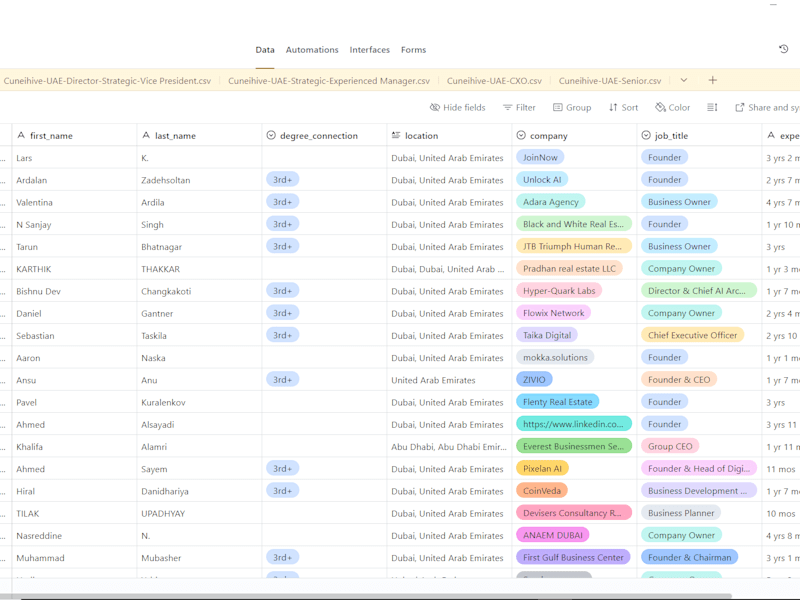Open the base history clock icon

(784, 49)
